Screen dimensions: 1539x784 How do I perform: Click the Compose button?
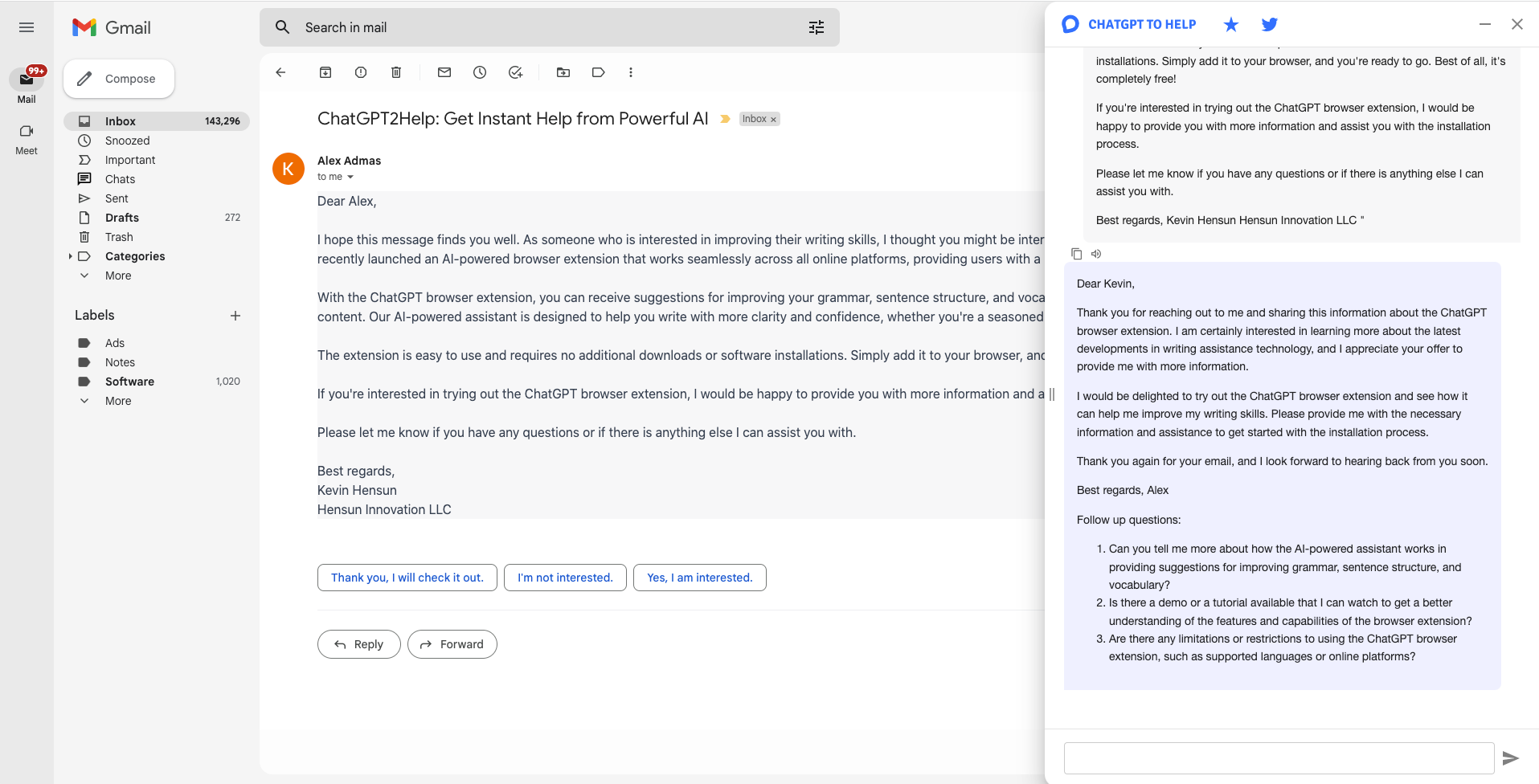119,79
